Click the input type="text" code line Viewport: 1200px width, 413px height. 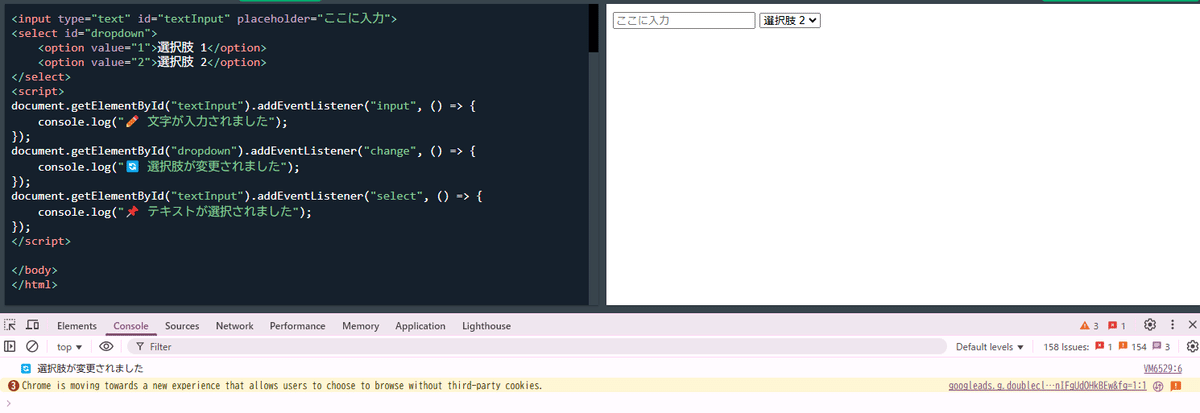tap(204, 18)
